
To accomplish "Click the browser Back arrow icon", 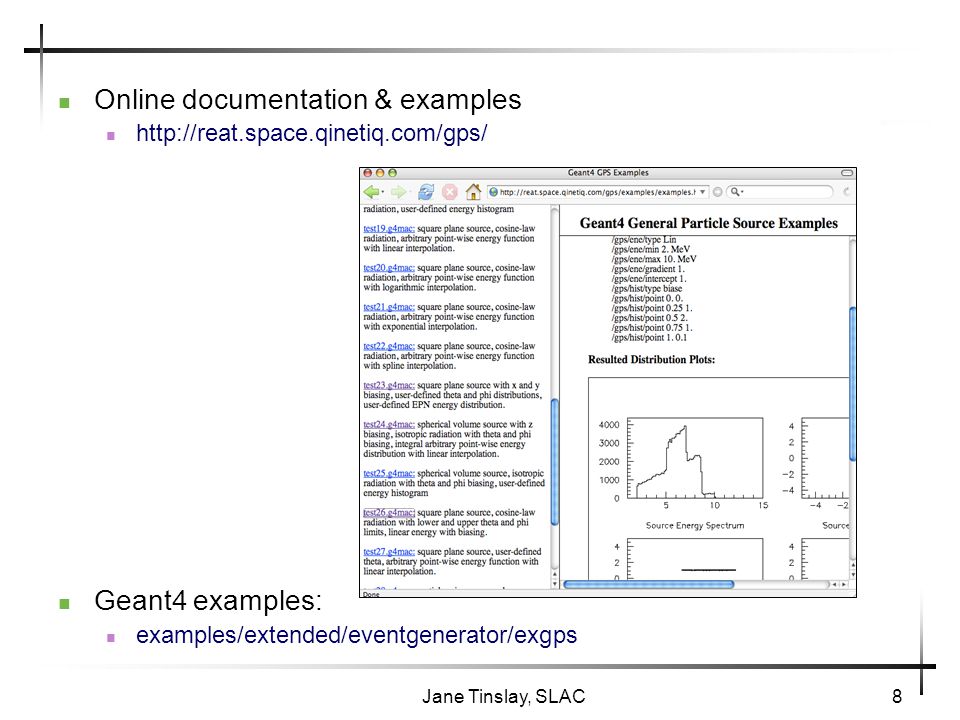I will tap(372, 192).
